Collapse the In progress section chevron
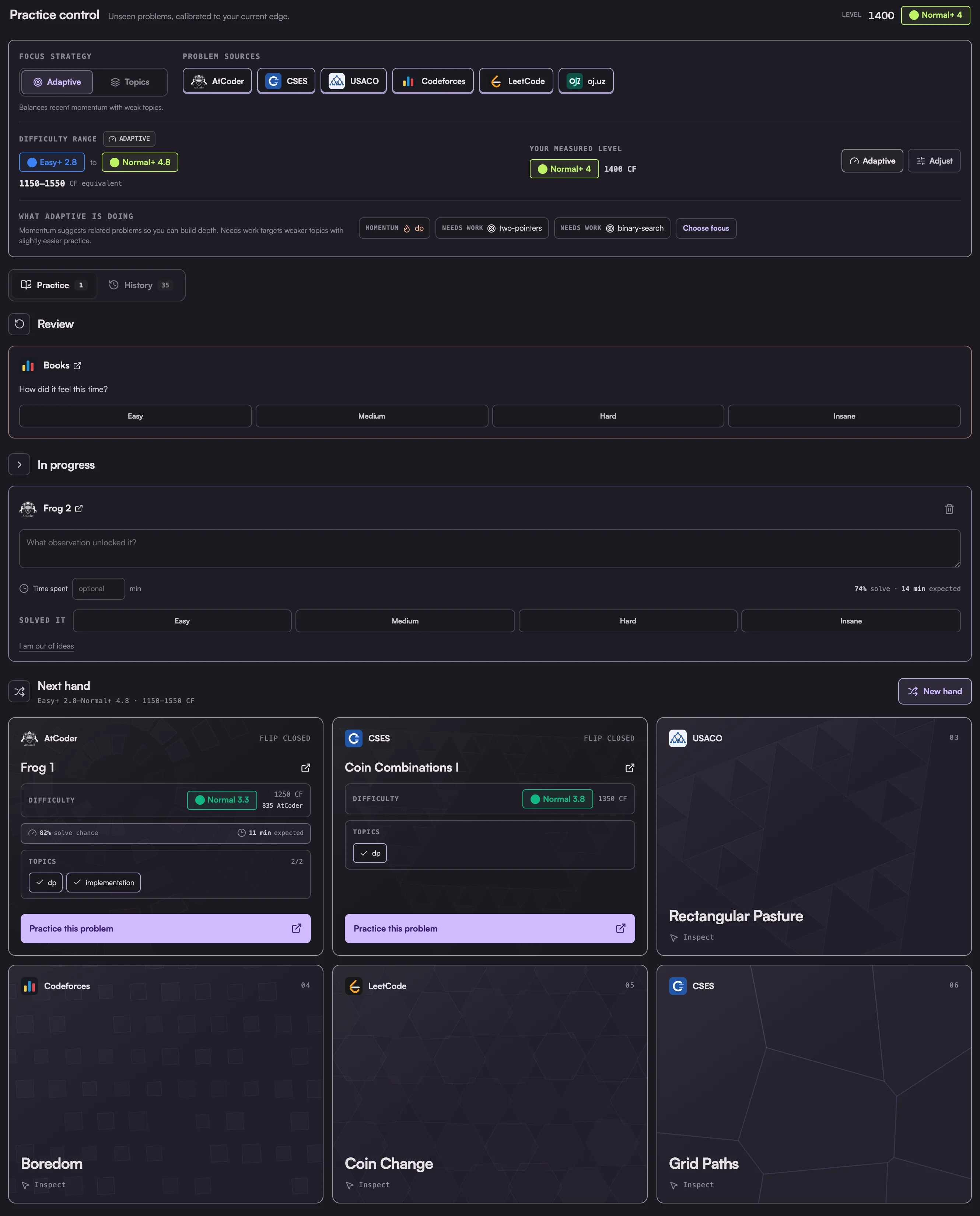980x1216 pixels. (19, 465)
